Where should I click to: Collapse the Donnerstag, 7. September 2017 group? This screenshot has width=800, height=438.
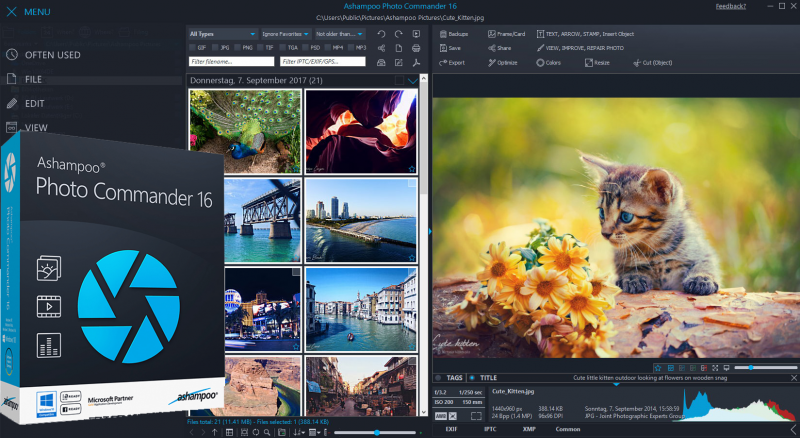tap(412, 81)
